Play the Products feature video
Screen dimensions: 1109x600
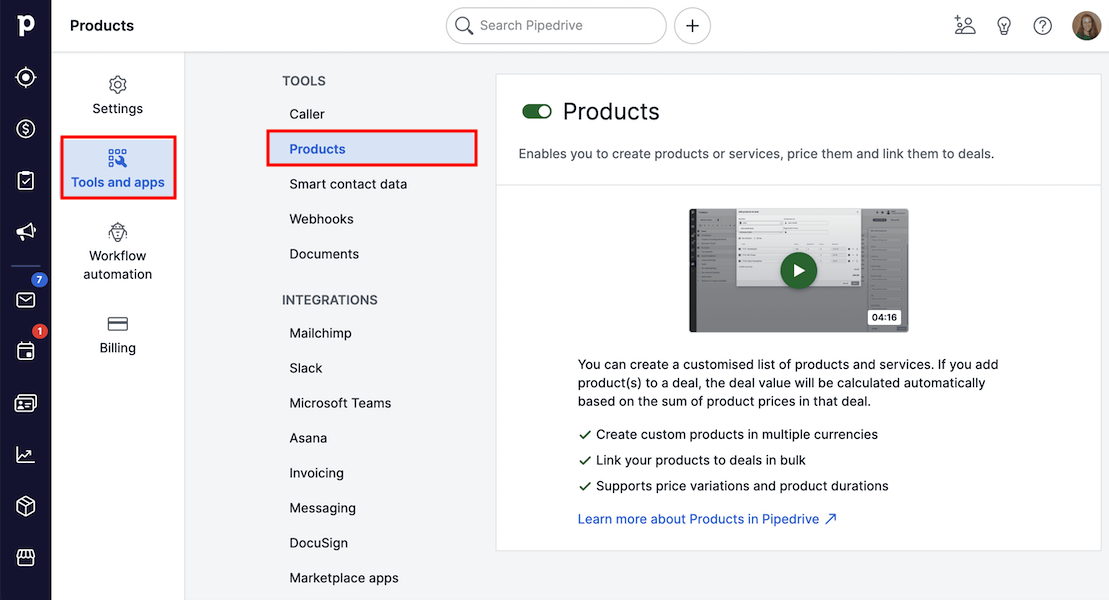pyautogui.click(x=798, y=270)
